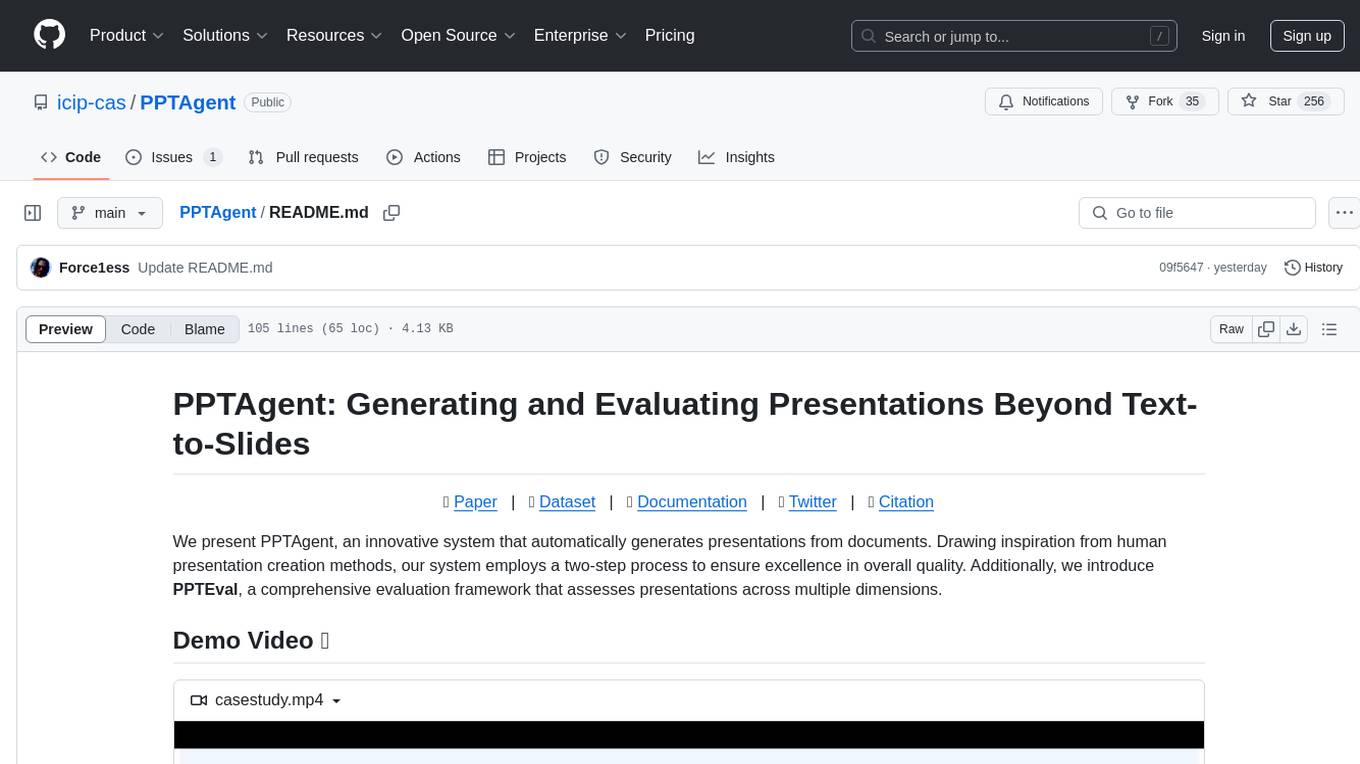Open the Citation link

tap(906, 502)
